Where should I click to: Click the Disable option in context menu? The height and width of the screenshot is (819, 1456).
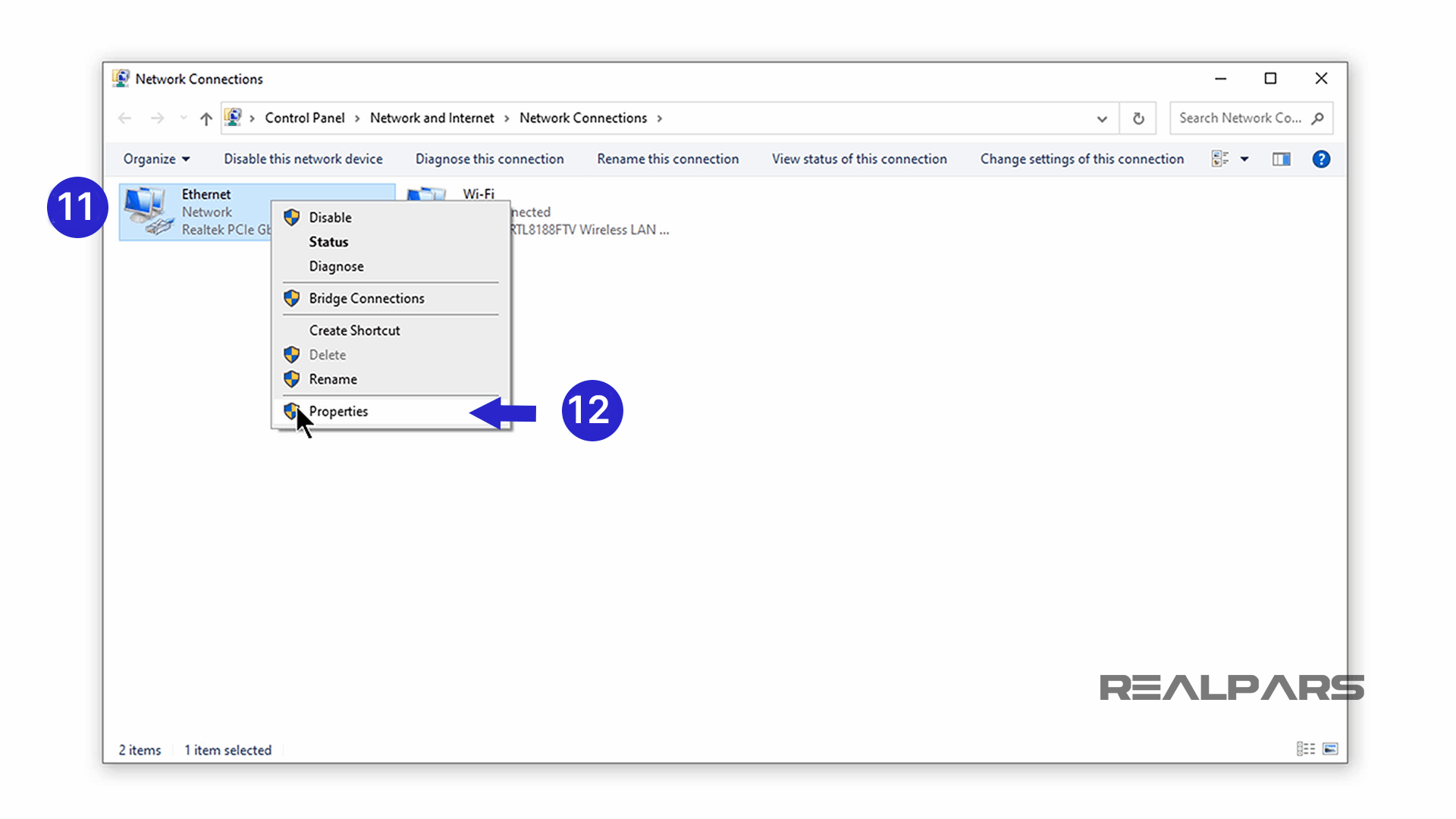point(329,217)
